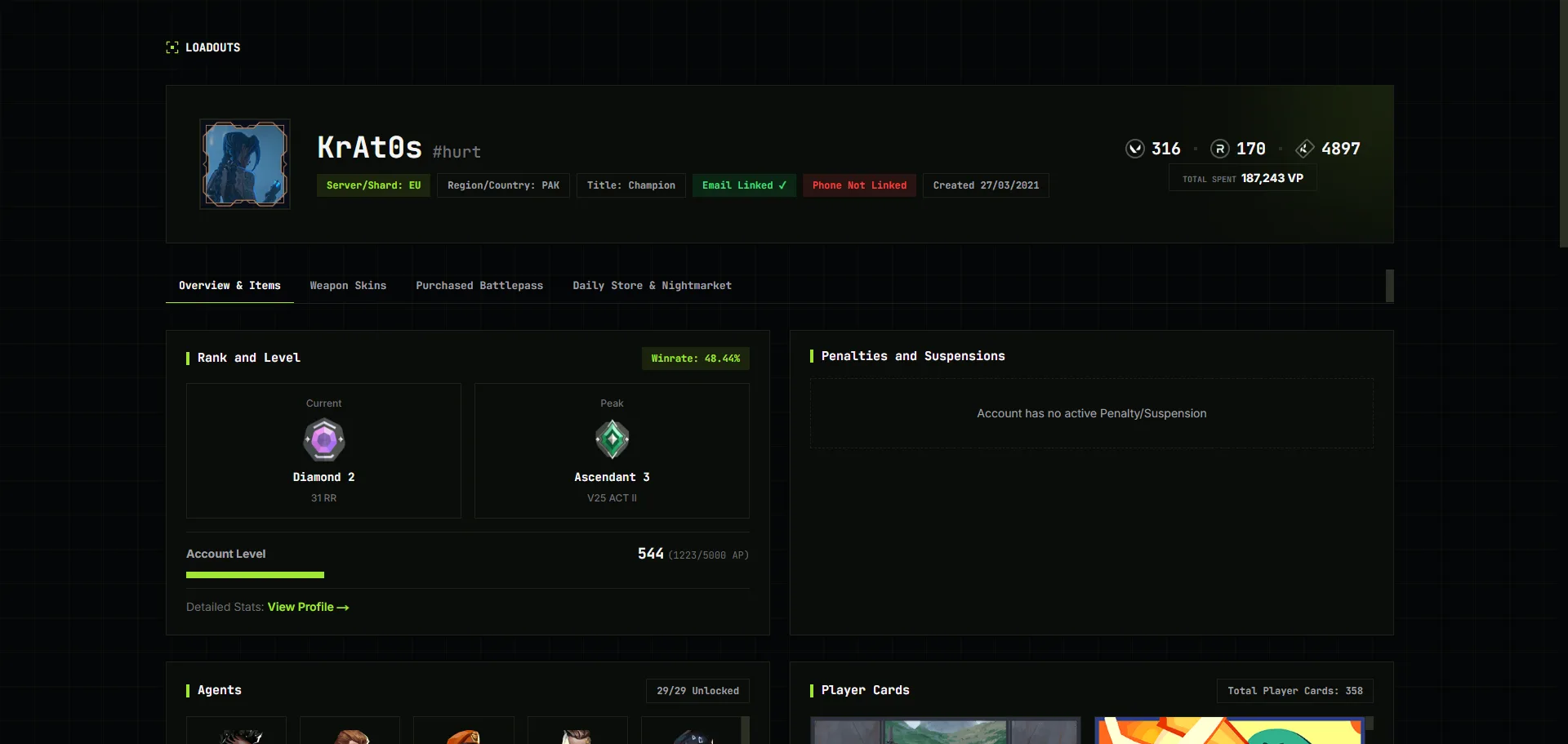Click the no active Penalty/Suspension message
The height and width of the screenshot is (744, 1568).
tap(1092, 413)
